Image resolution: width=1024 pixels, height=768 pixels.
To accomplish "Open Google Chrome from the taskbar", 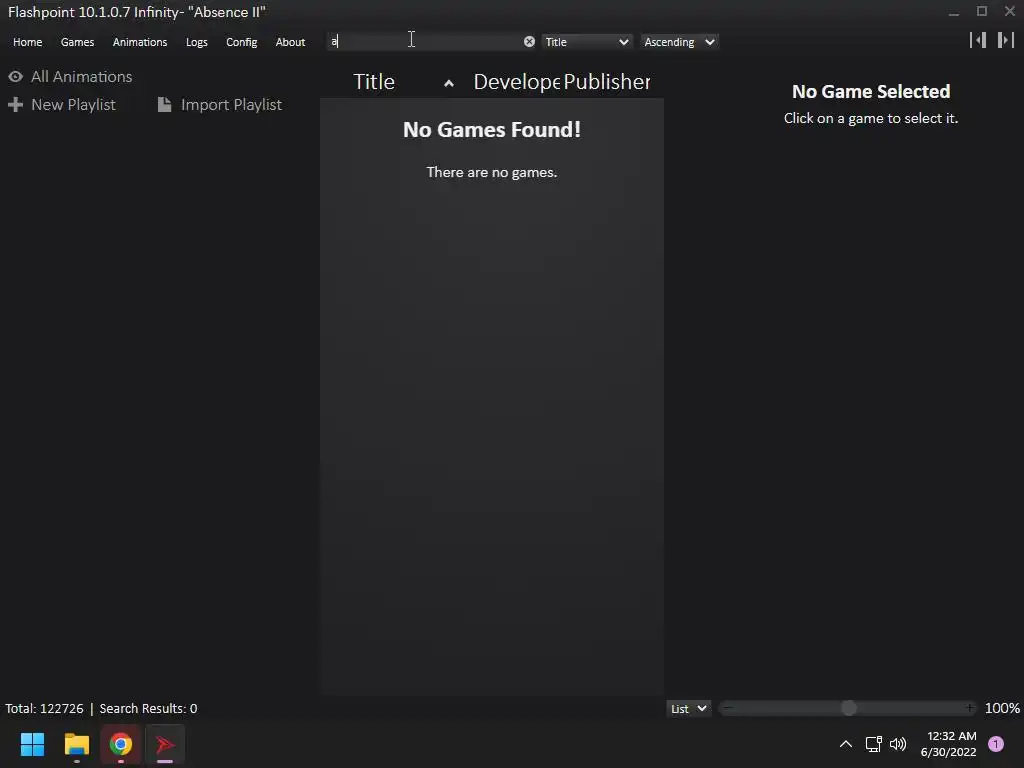I will click(121, 744).
